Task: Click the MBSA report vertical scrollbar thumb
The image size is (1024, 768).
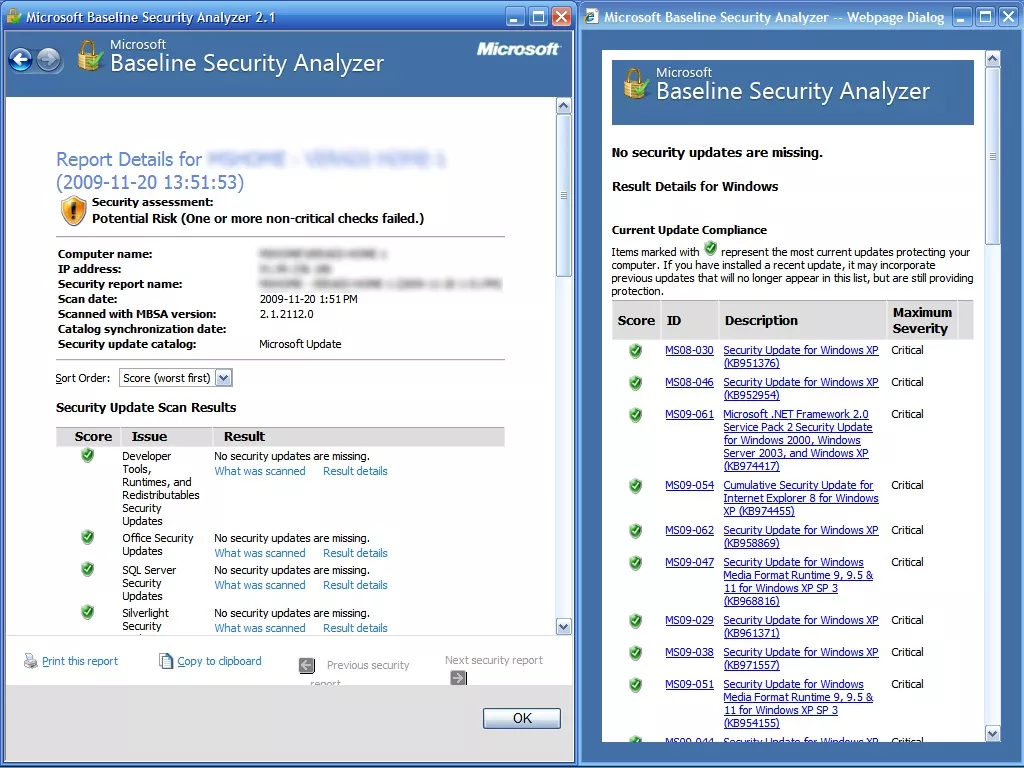Action: (x=564, y=195)
